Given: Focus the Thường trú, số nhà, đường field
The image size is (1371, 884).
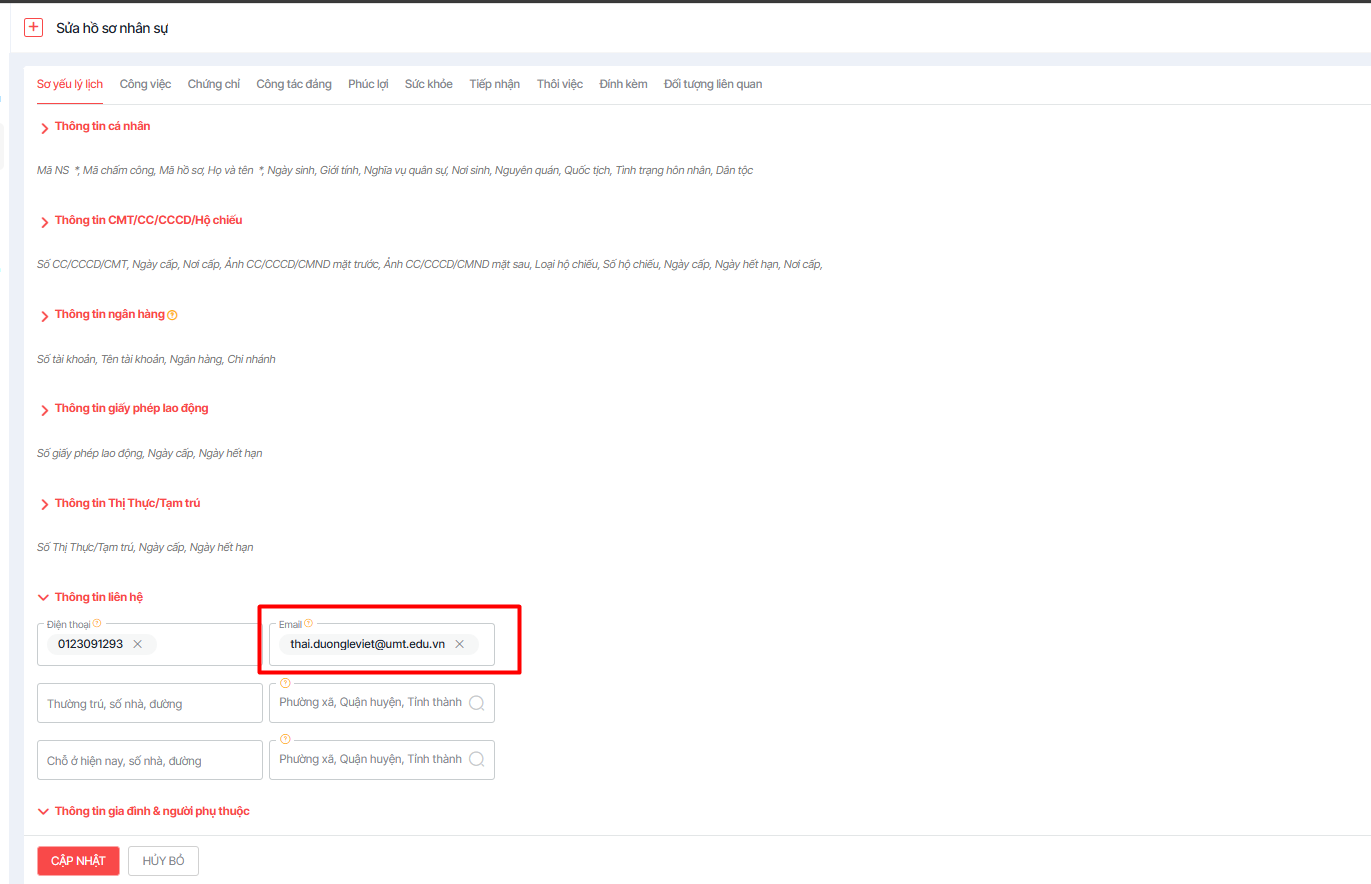Looking at the screenshot, I should (x=149, y=703).
